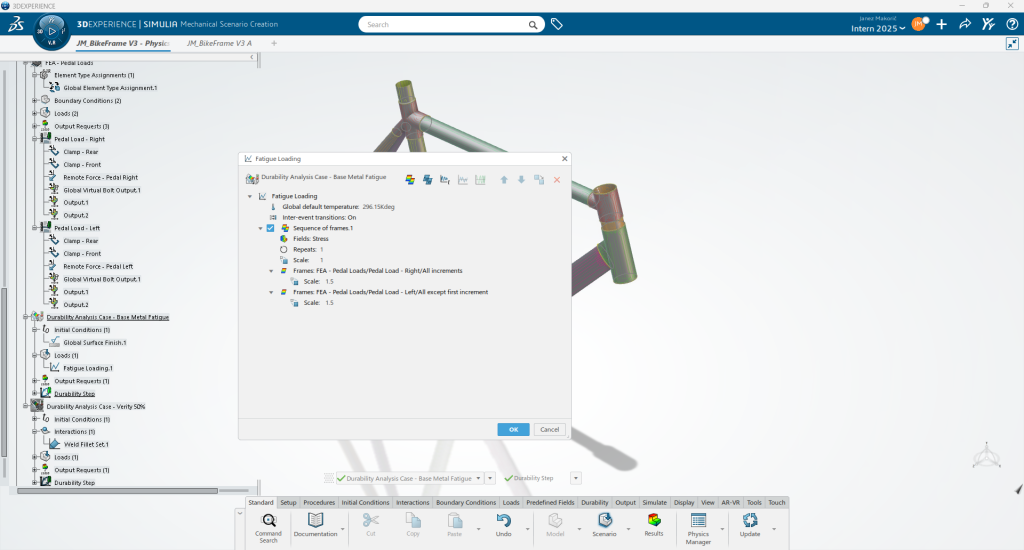Open Physics Manager from the toolbar
Image resolution: width=1024 pixels, height=550 pixels.
(x=698, y=526)
